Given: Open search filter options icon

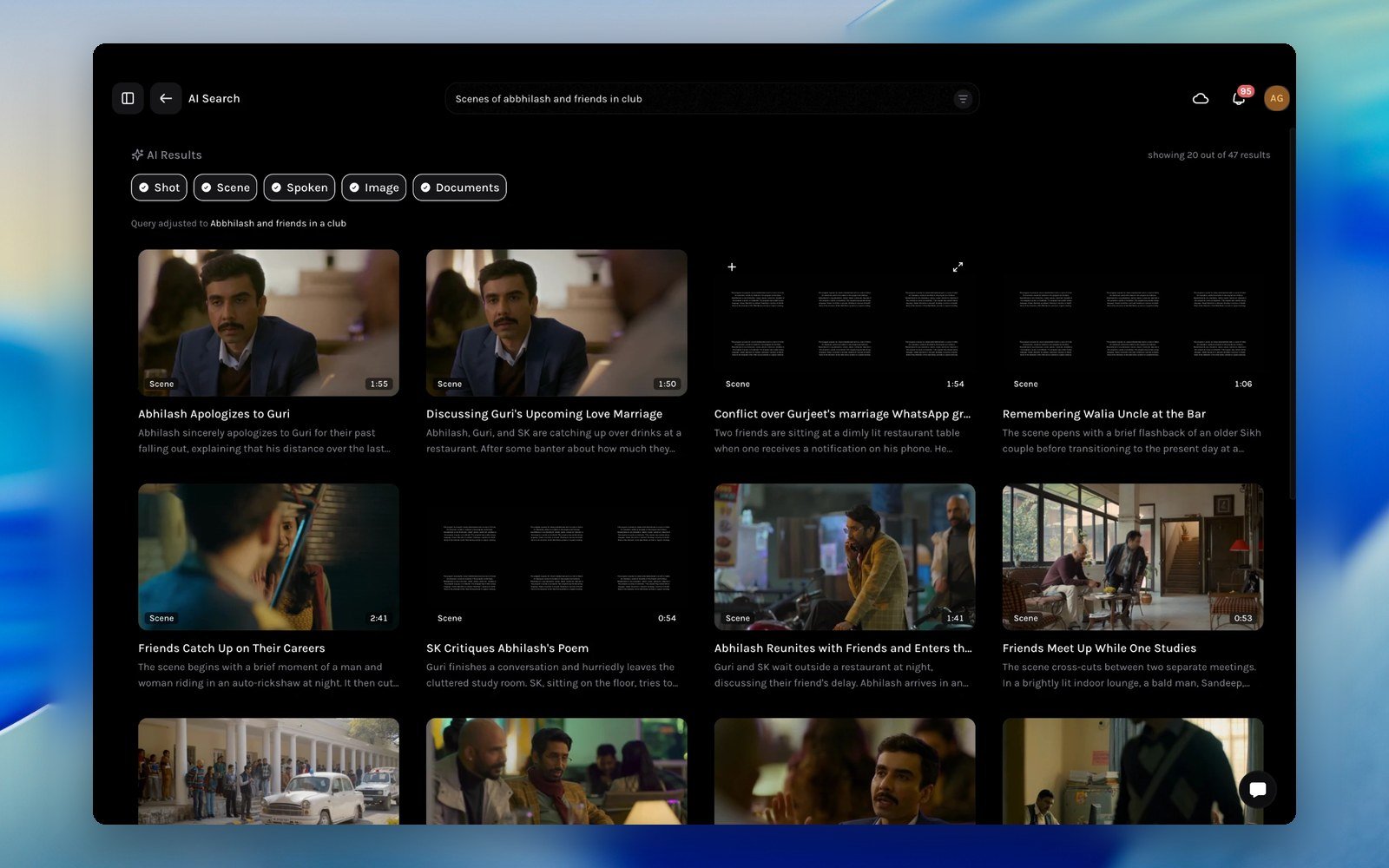Looking at the screenshot, I should coord(963,99).
